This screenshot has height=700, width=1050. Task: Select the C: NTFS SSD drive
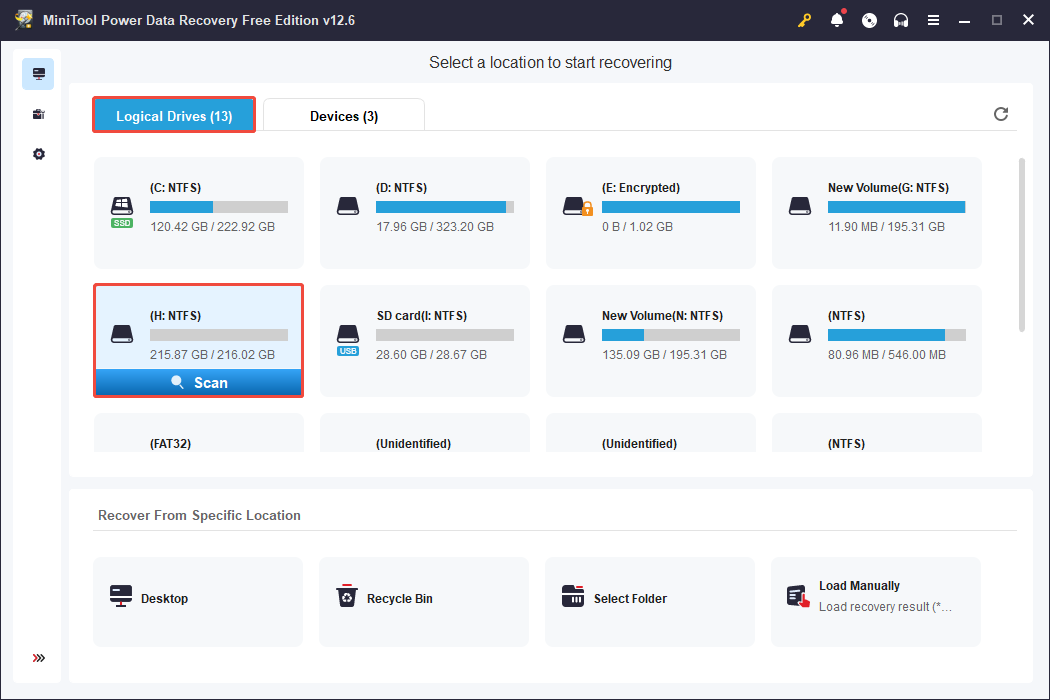198,212
